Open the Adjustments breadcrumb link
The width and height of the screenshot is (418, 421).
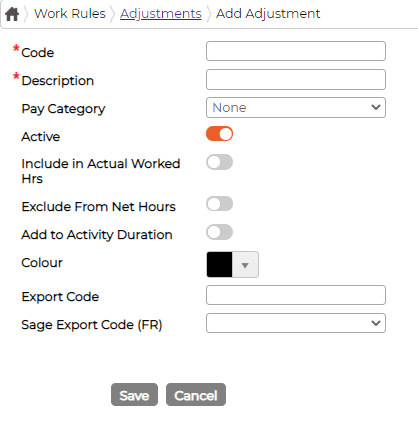[x=161, y=14]
